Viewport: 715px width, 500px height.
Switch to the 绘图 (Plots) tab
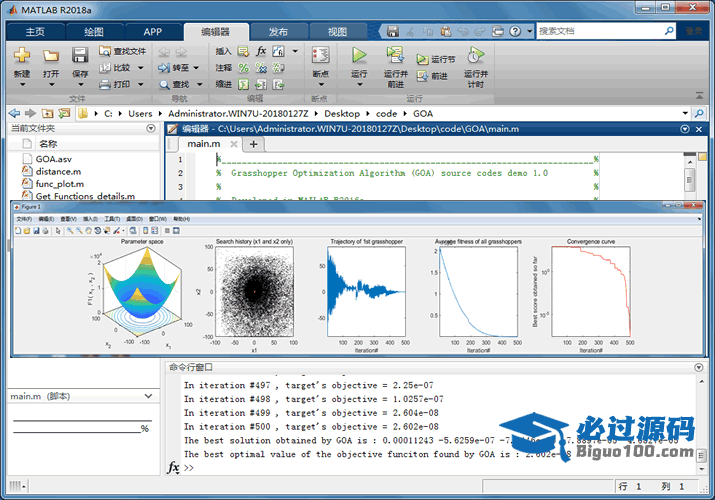pos(94,32)
